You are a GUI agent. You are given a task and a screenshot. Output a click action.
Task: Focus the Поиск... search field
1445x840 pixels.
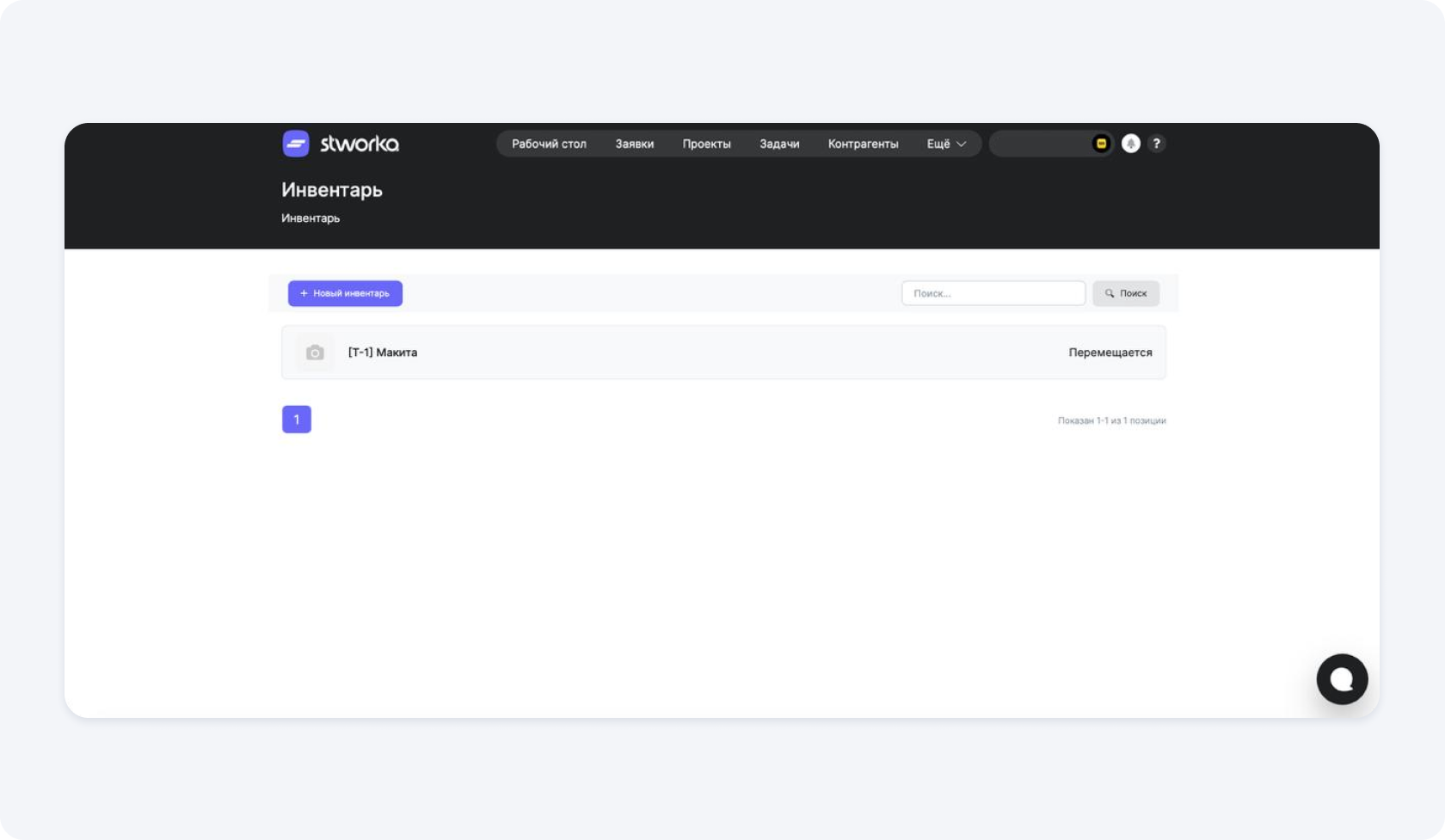[x=993, y=293]
